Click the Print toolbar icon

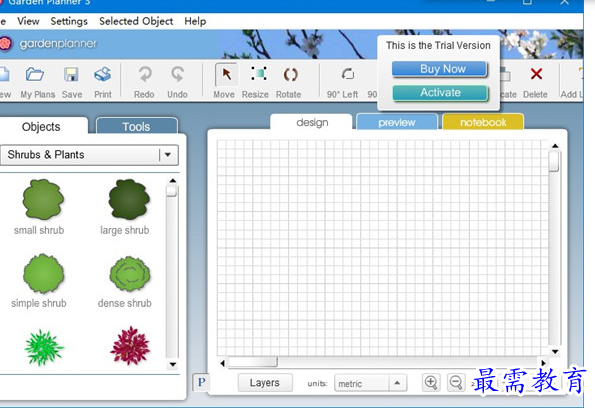102,74
